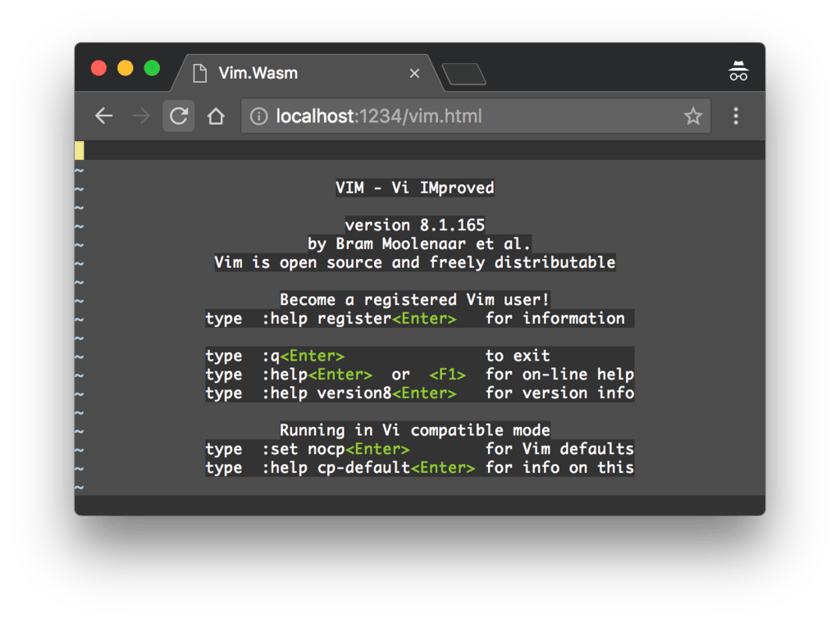Click 'Vim is open source and freely distributable'

click(x=415, y=263)
